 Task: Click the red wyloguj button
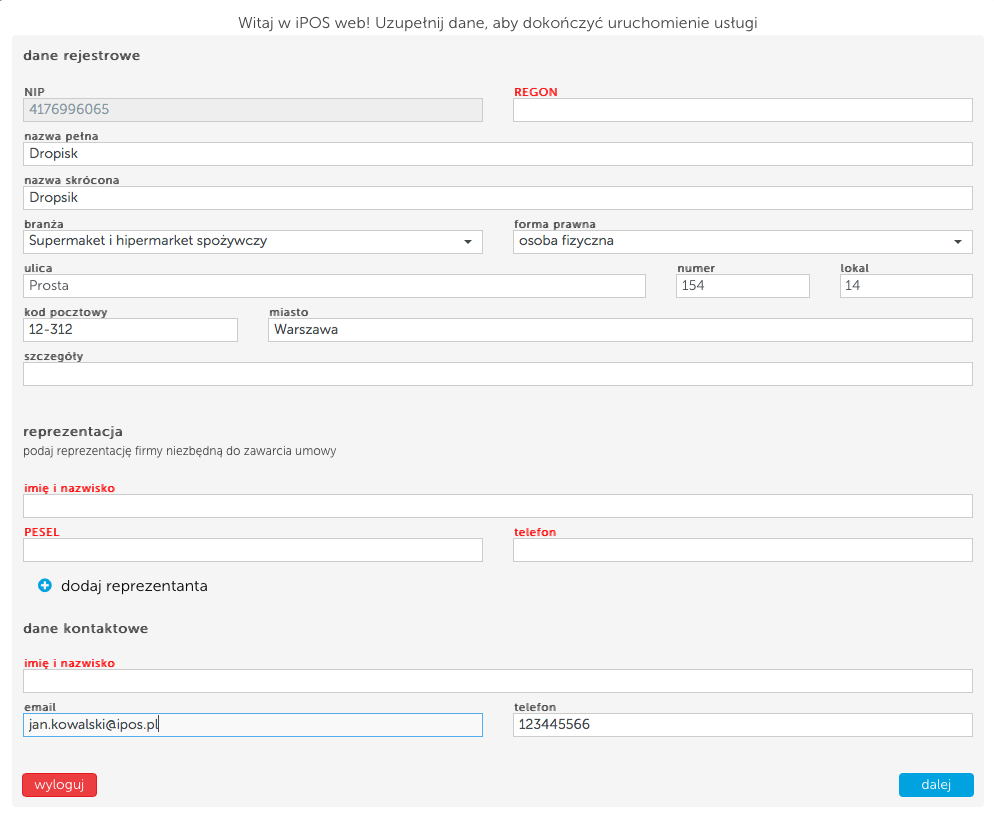60,785
